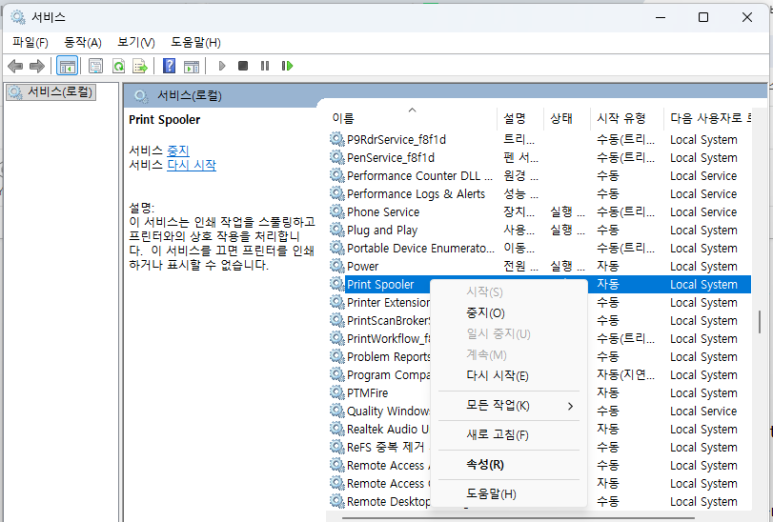The width and height of the screenshot is (773, 522).
Task: Click the 다시 시작 service link
Action: [192, 165]
